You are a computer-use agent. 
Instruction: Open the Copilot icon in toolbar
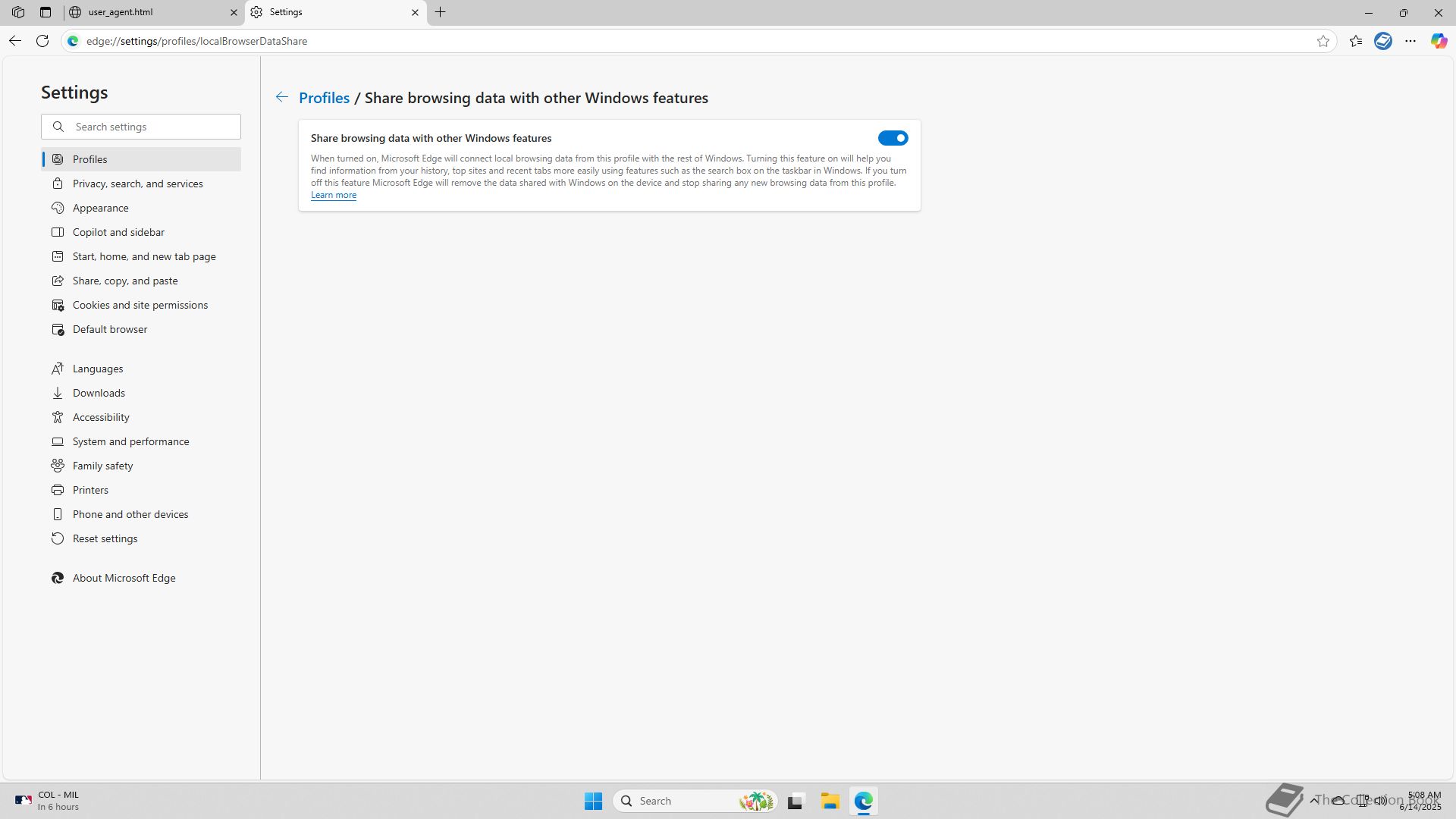[x=1439, y=41]
